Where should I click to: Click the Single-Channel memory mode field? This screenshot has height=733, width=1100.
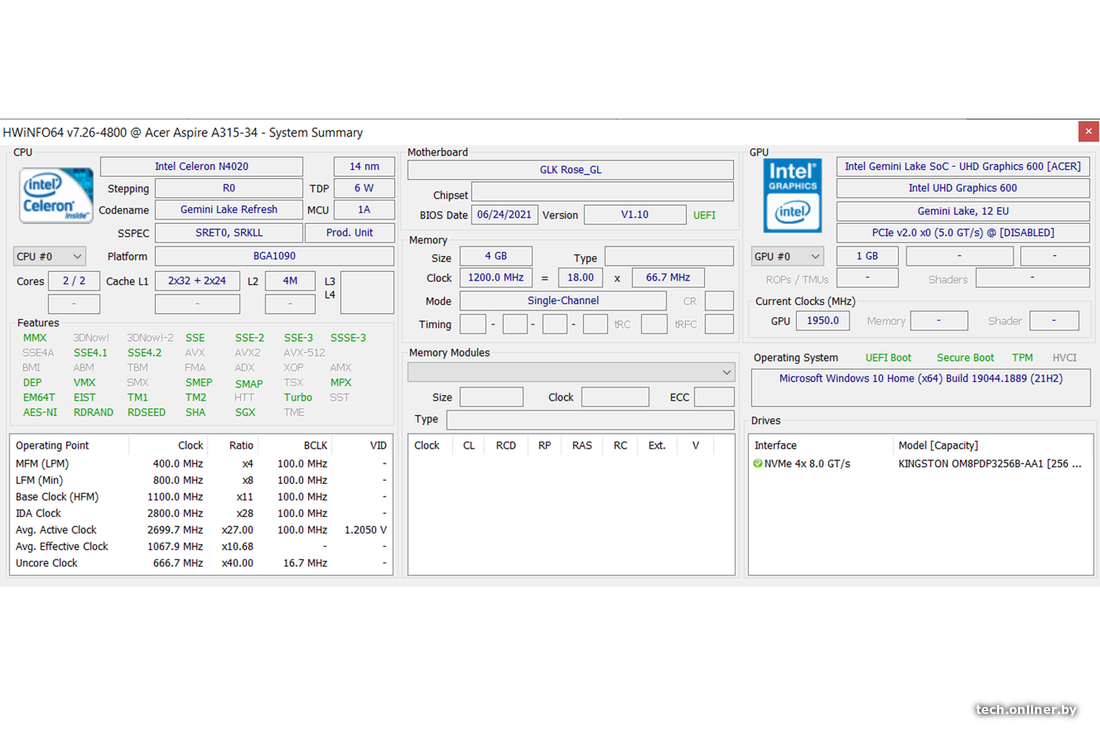563,301
